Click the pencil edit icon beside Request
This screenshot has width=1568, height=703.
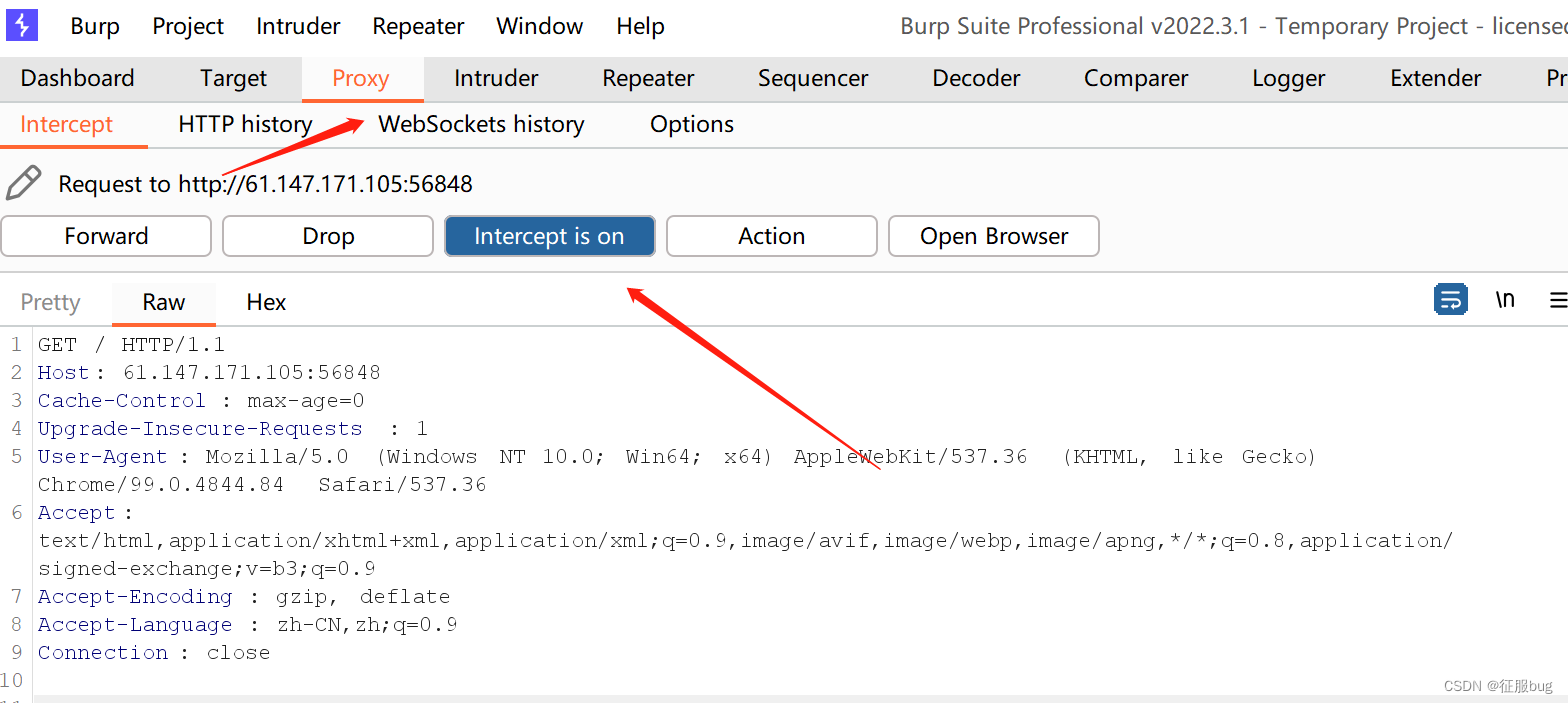(23, 183)
